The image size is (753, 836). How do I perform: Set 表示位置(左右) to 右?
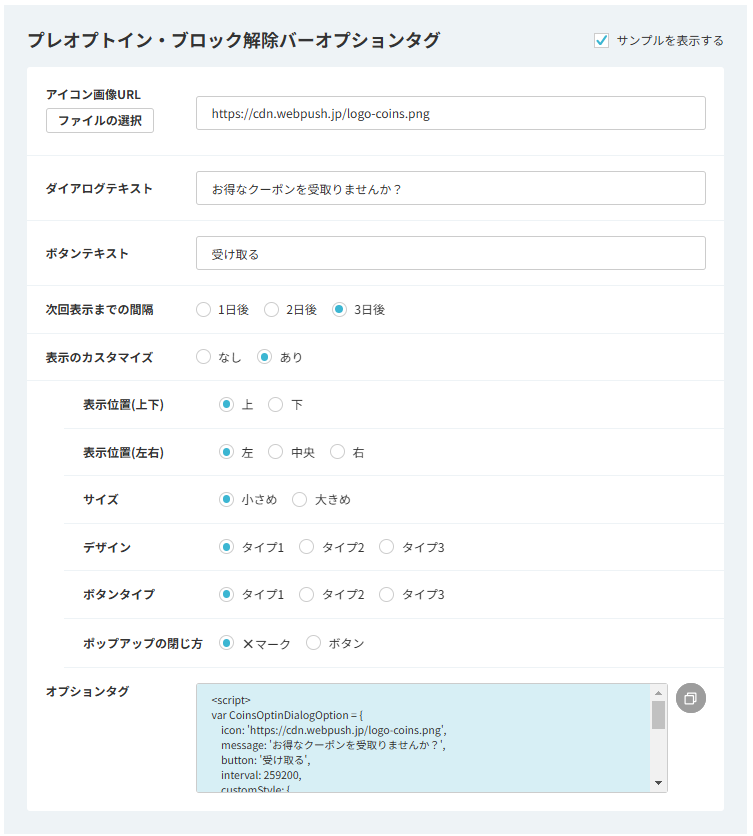[x=337, y=452]
